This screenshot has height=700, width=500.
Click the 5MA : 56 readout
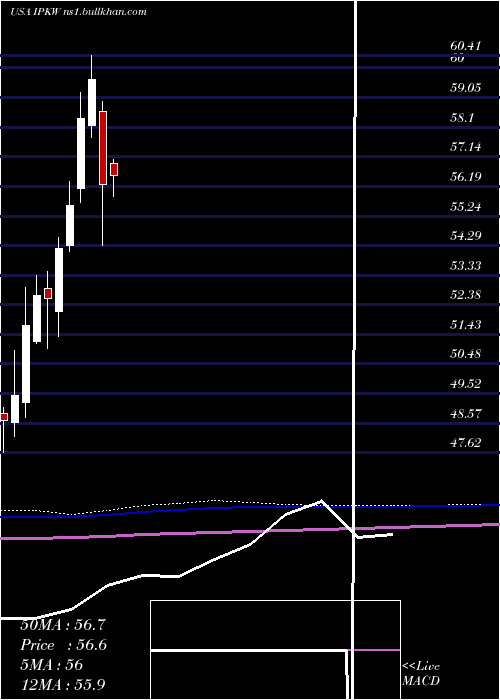click(52, 665)
